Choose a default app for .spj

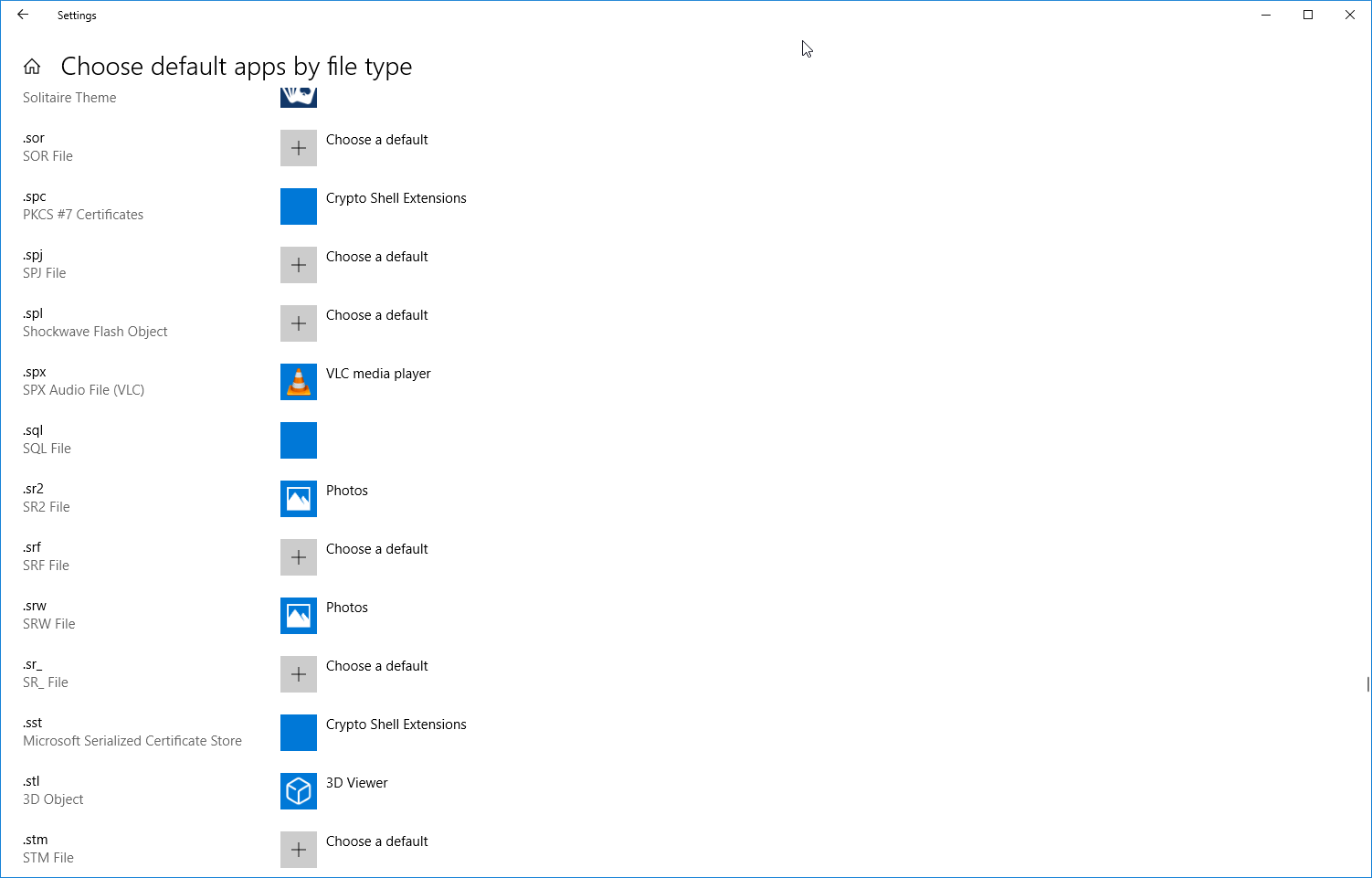click(376, 257)
